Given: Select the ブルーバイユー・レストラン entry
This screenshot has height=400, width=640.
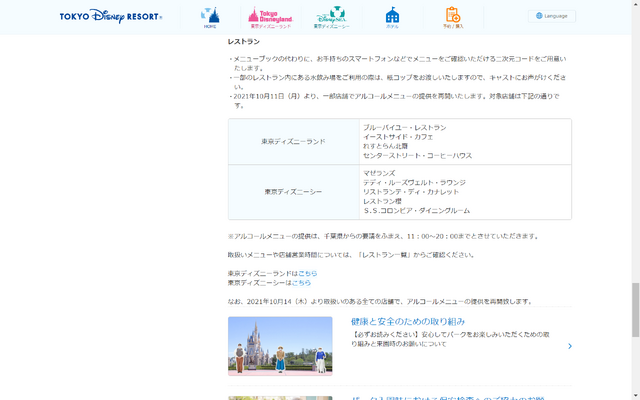Looking at the screenshot, I should [404, 128].
